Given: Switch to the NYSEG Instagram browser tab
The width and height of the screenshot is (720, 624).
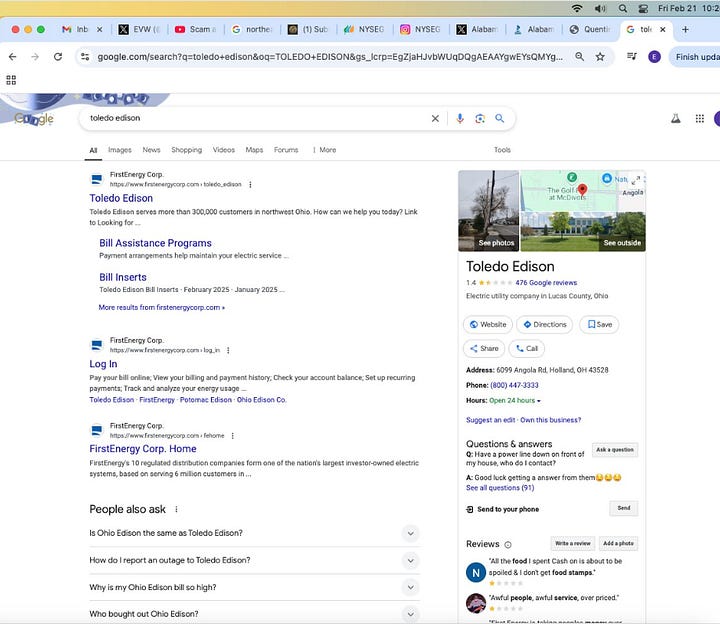Looking at the screenshot, I should pyautogui.click(x=421, y=29).
